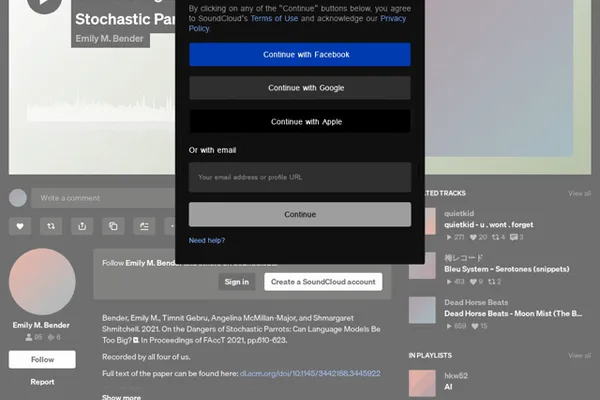Continue with Apple
The width and height of the screenshot is (600, 400).
pyautogui.click(x=300, y=121)
